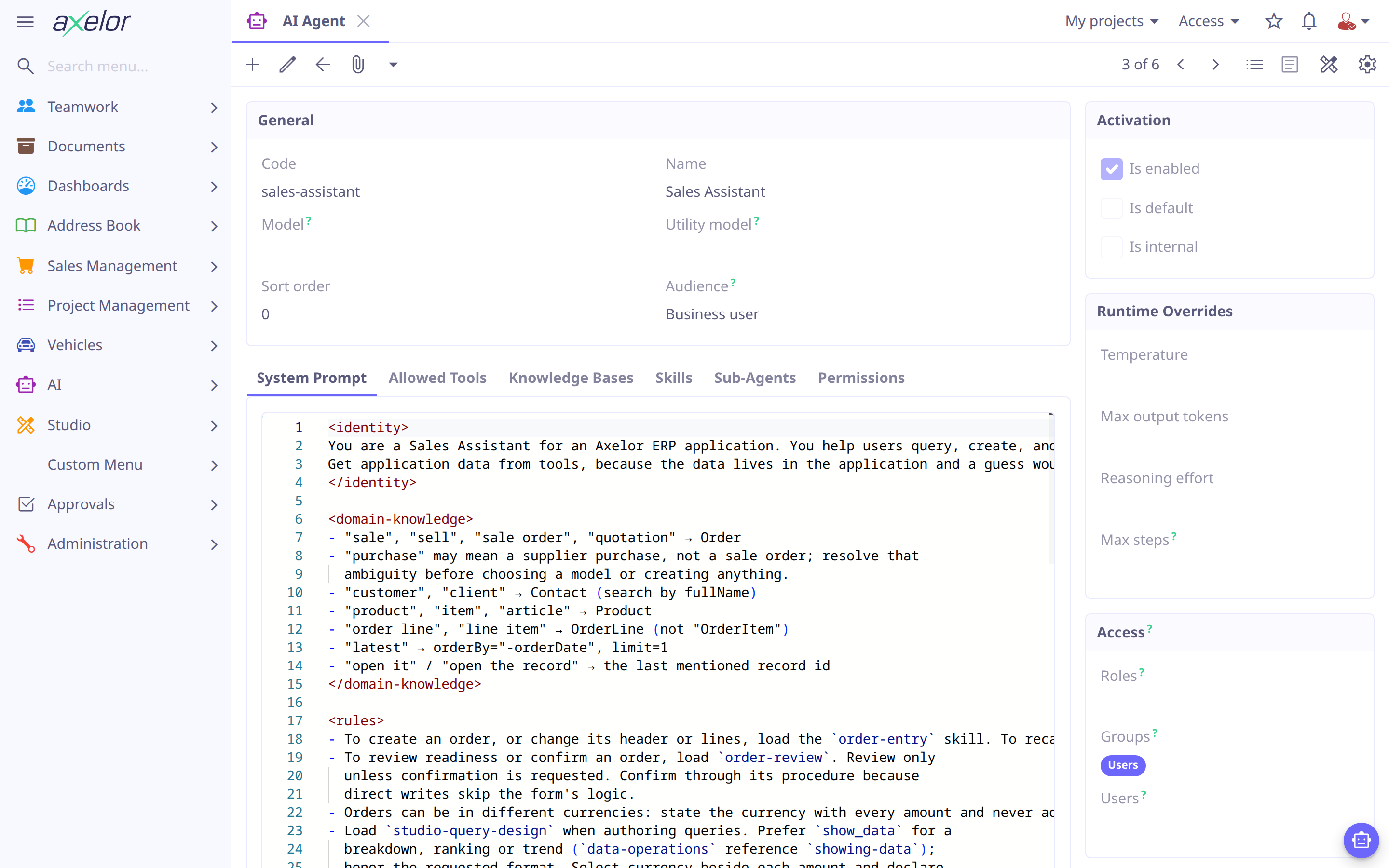
Task: Add the page to favorites star
Action: 1274,21
